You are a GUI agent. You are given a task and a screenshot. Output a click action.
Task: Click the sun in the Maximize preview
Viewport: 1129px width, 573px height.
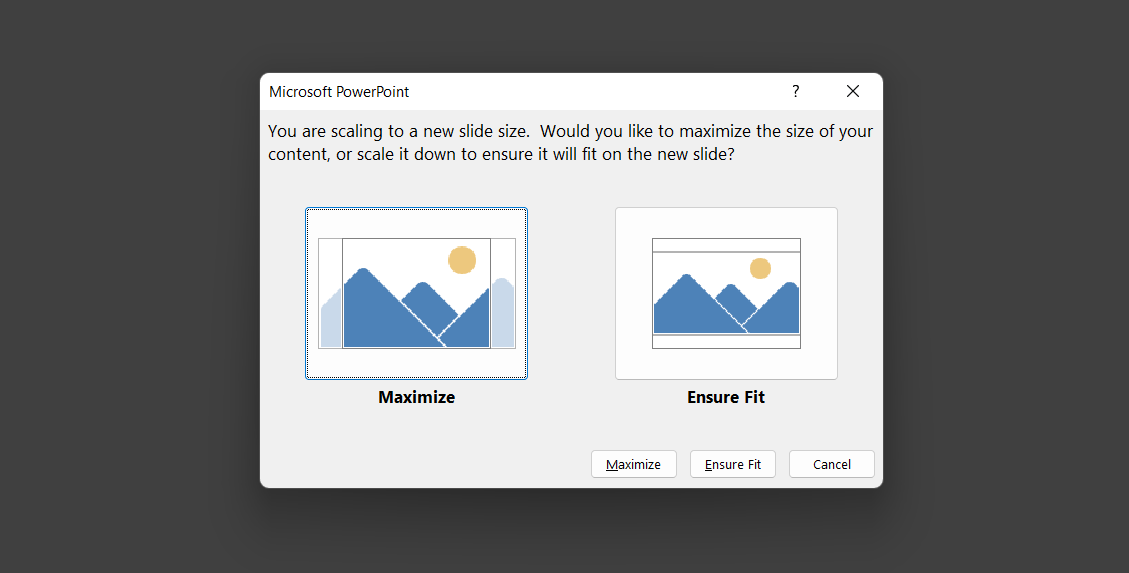pos(462,260)
